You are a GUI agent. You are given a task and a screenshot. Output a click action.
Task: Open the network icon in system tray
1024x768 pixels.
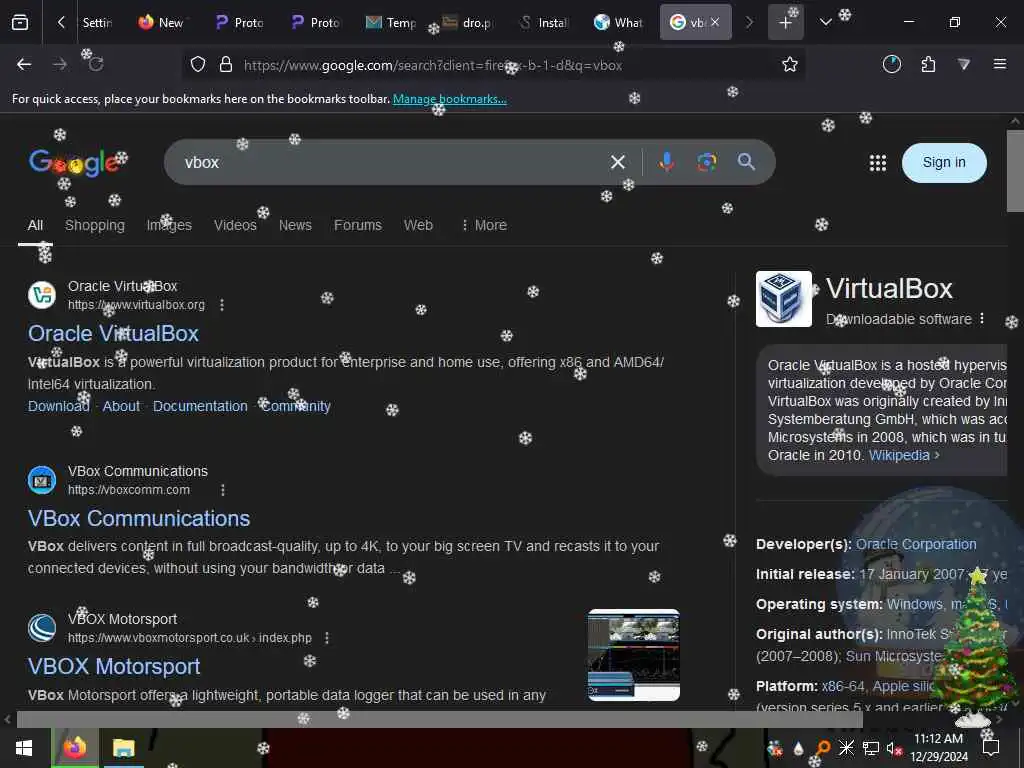pos(871,748)
